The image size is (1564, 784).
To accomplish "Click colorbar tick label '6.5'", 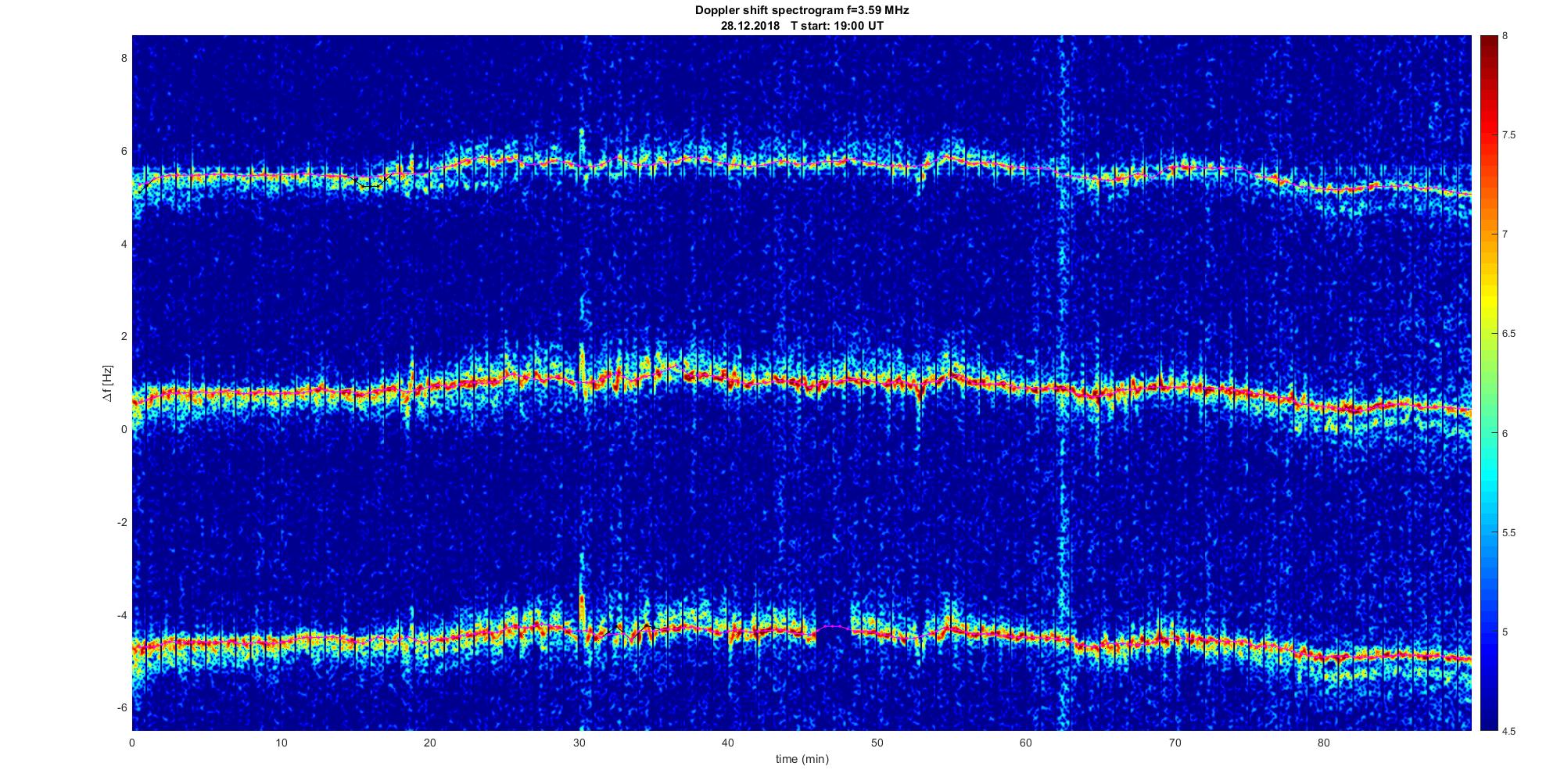I will click(1509, 334).
